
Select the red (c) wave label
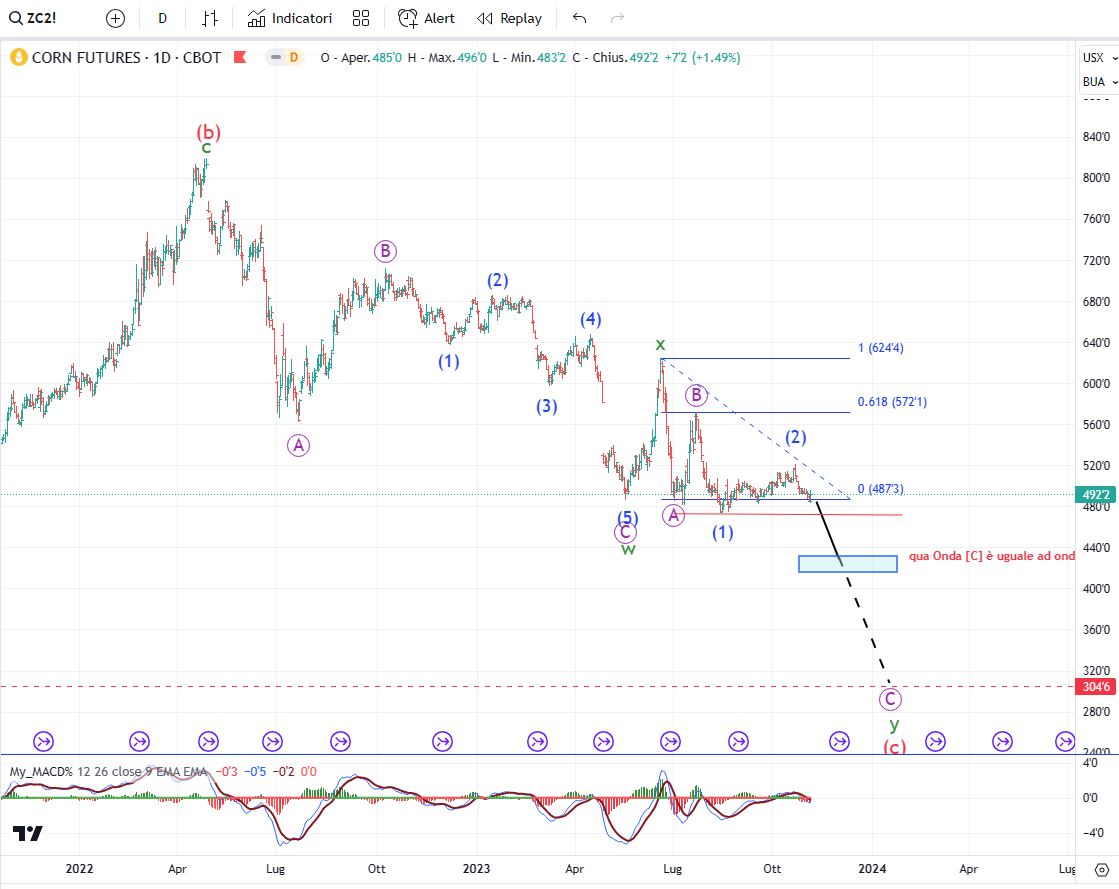[894, 746]
